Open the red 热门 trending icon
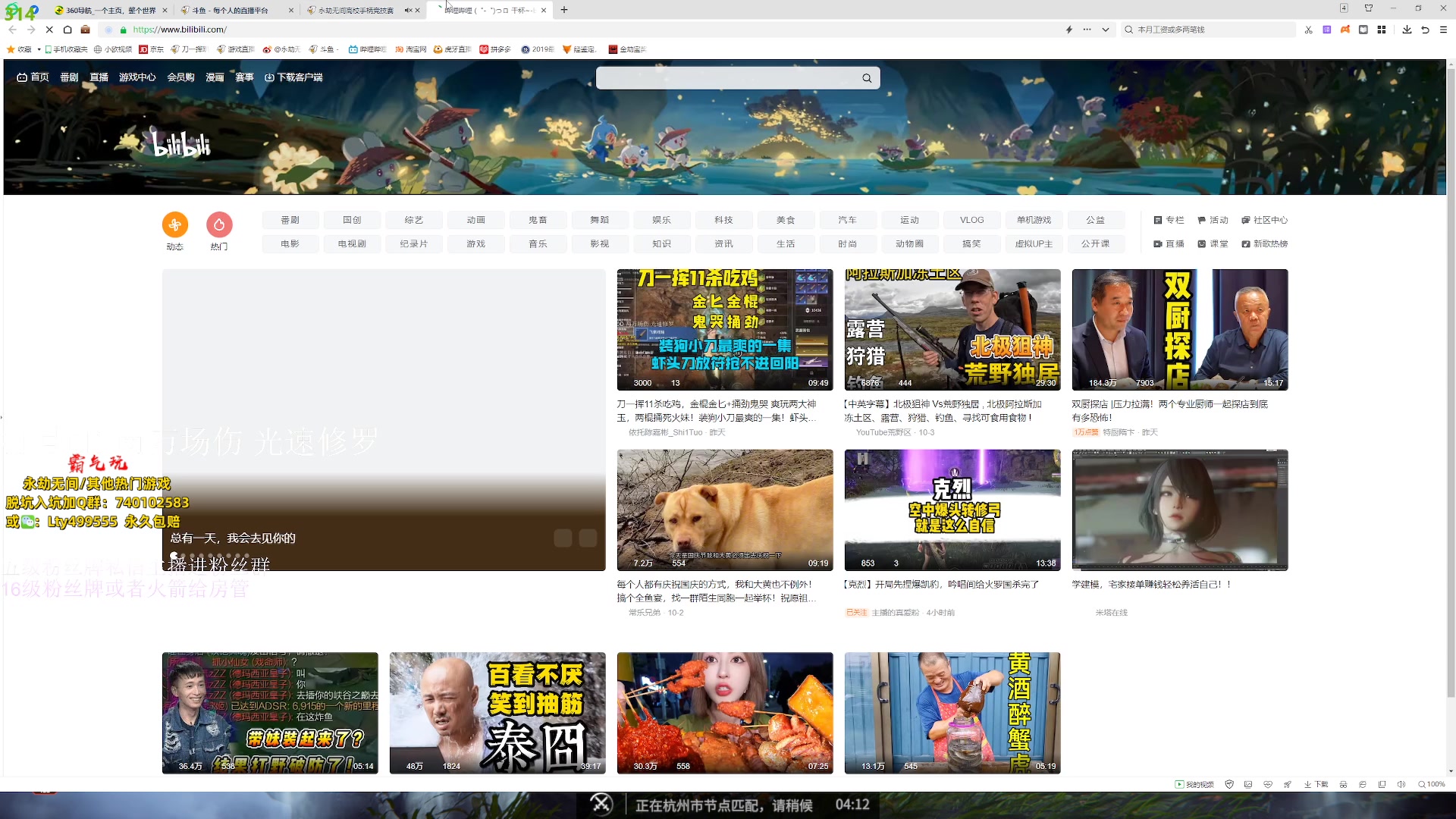Screen dimensions: 1456x819 (219, 224)
